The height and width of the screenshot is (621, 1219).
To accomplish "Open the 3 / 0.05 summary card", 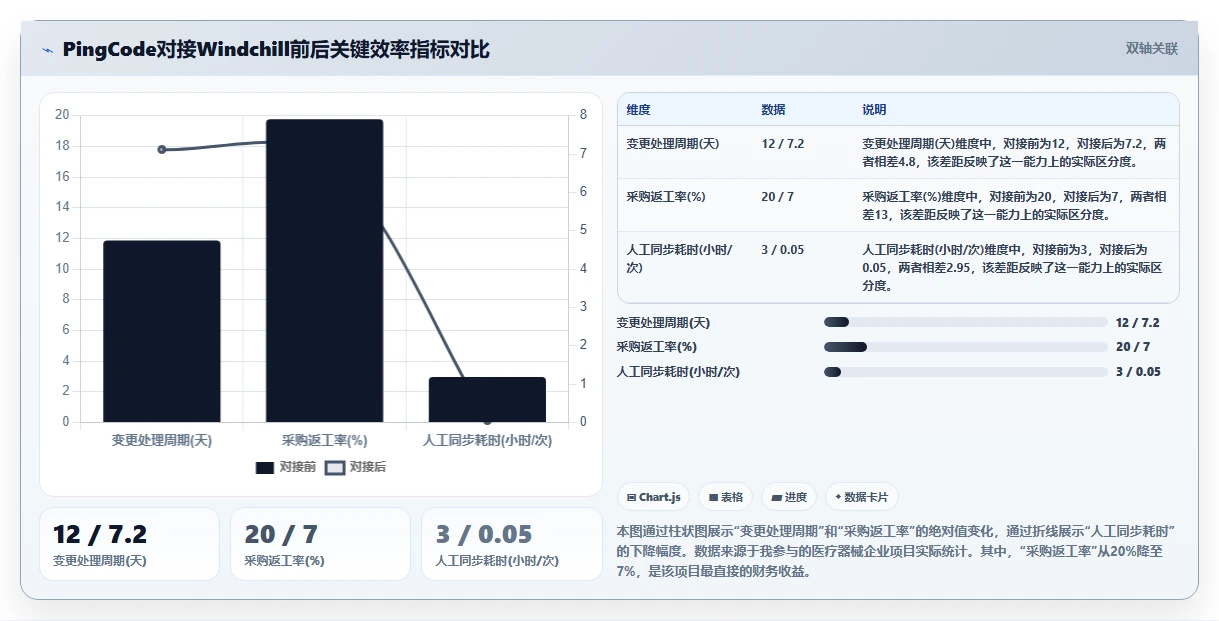I will pyautogui.click(x=511, y=544).
